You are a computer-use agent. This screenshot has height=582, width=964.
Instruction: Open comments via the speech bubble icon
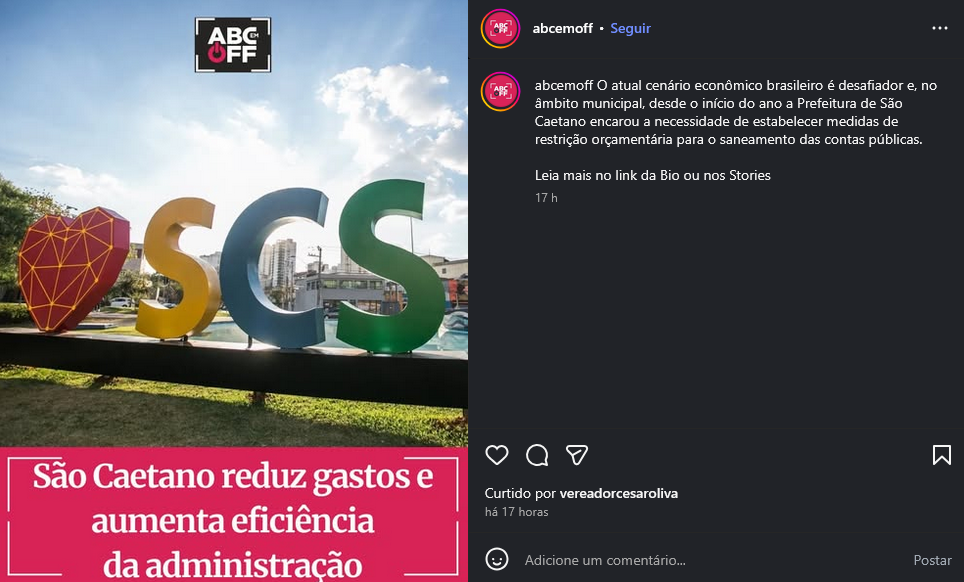pyautogui.click(x=537, y=455)
